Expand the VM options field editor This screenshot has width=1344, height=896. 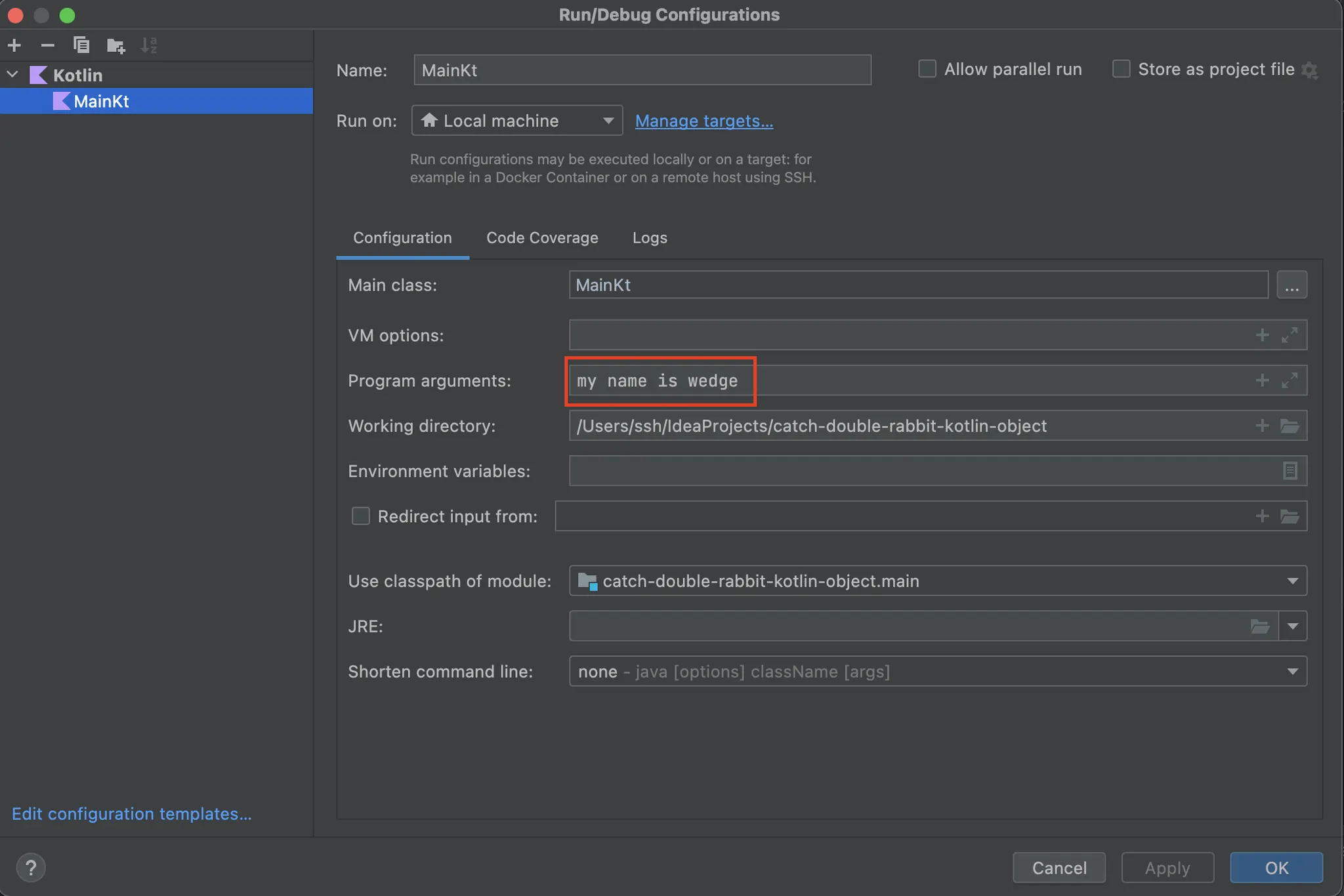point(1290,335)
